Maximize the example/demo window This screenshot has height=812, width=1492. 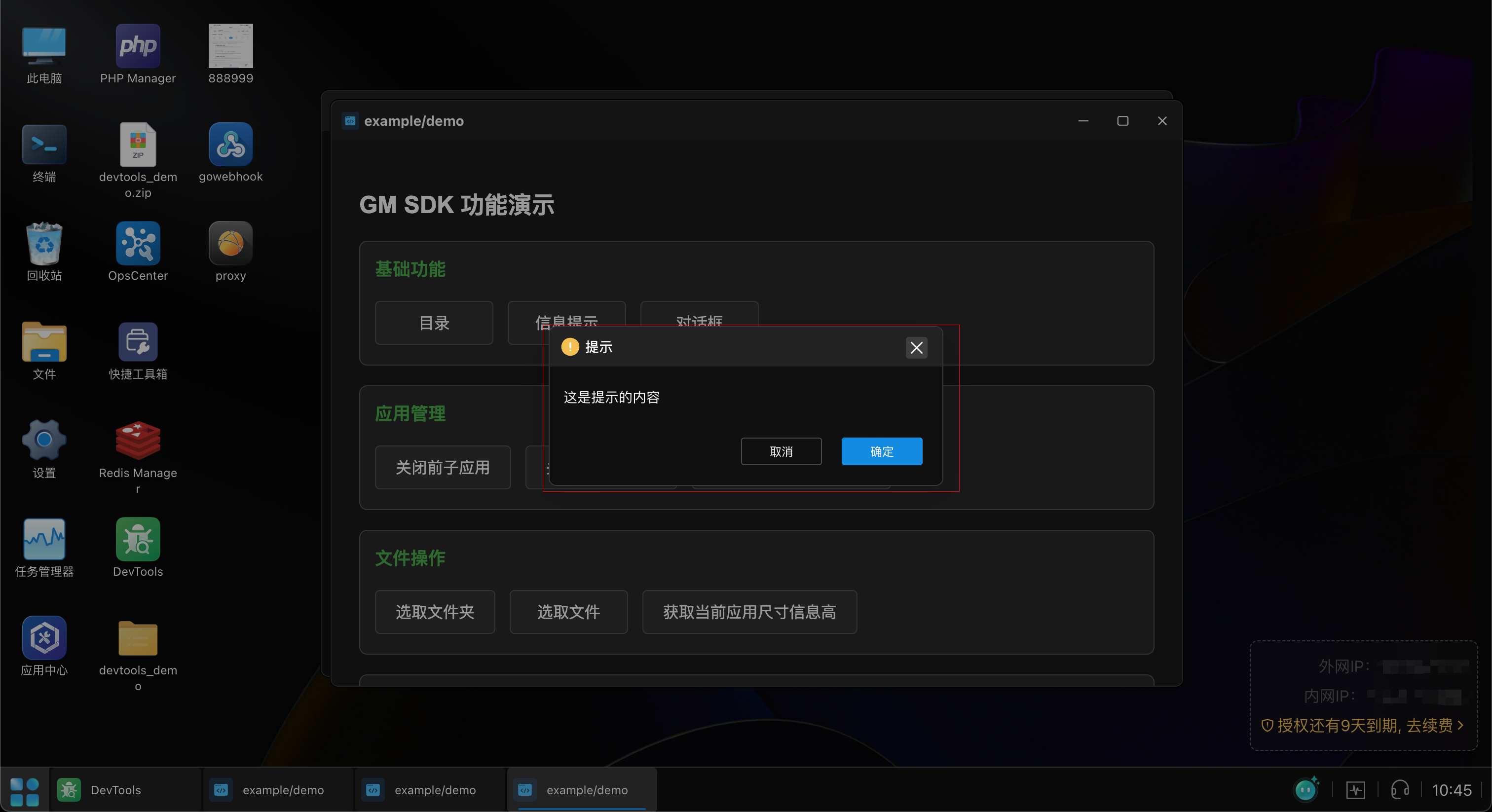[1122, 121]
